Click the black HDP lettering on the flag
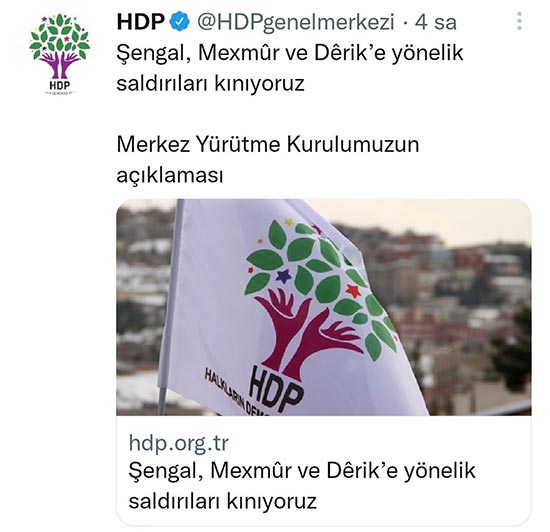The width and height of the screenshot is (550, 532). pyautogui.click(x=276, y=388)
